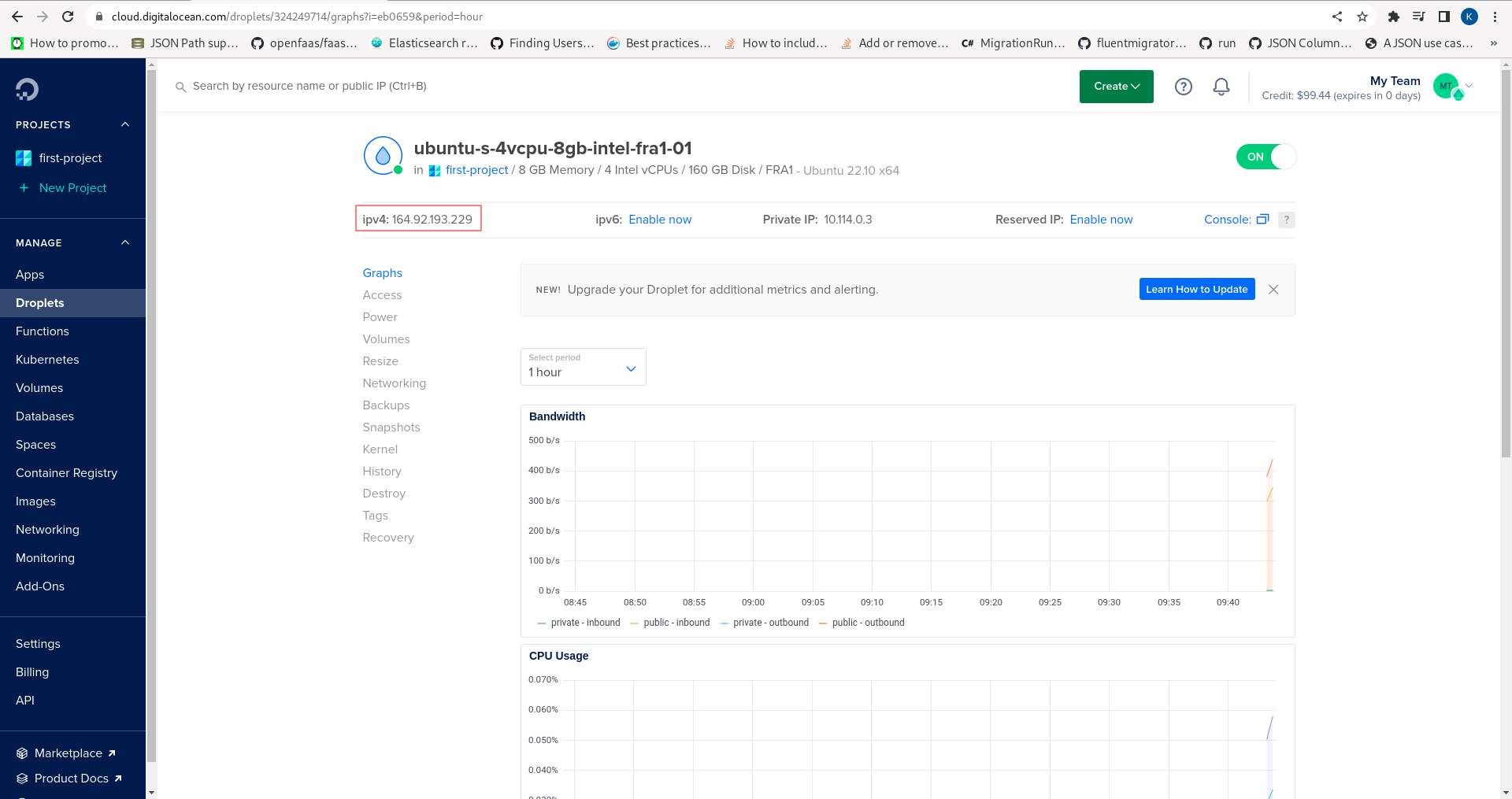This screenshot has width=1512, height=799.
Task: Click the plus icon beside New Project
Action: (x=24, y=188)
